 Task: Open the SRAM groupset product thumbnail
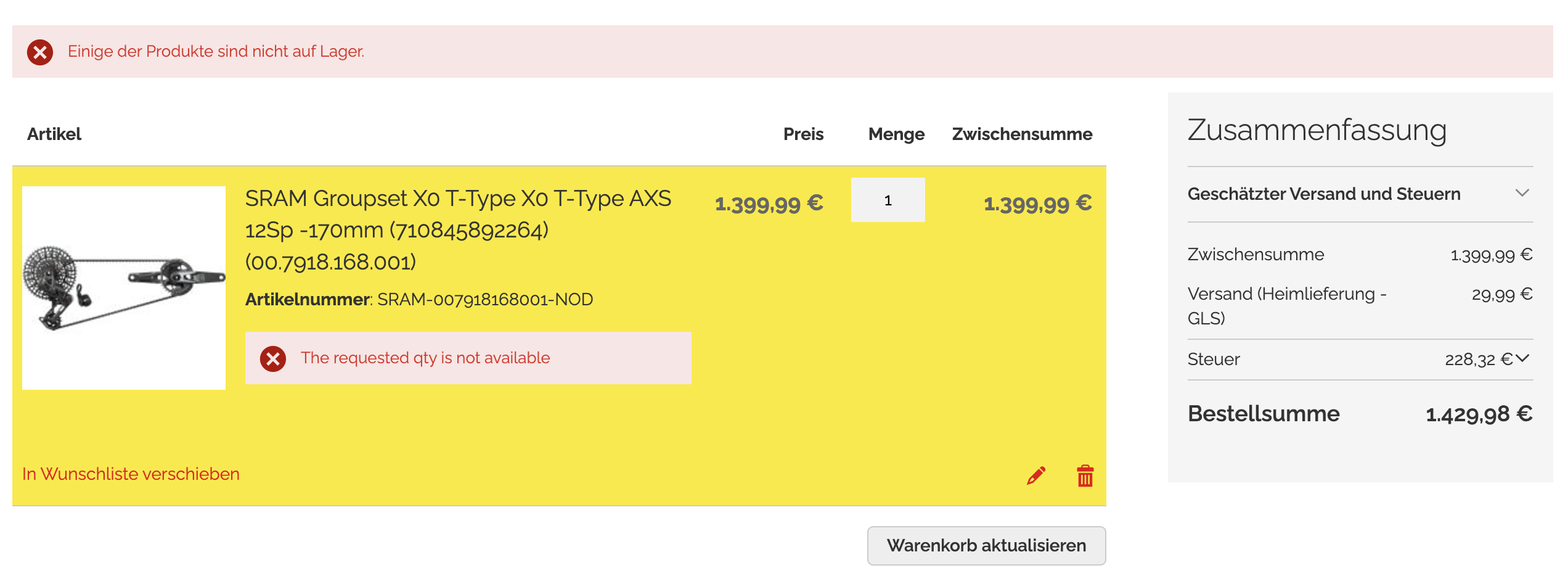[x=124, y=287]
